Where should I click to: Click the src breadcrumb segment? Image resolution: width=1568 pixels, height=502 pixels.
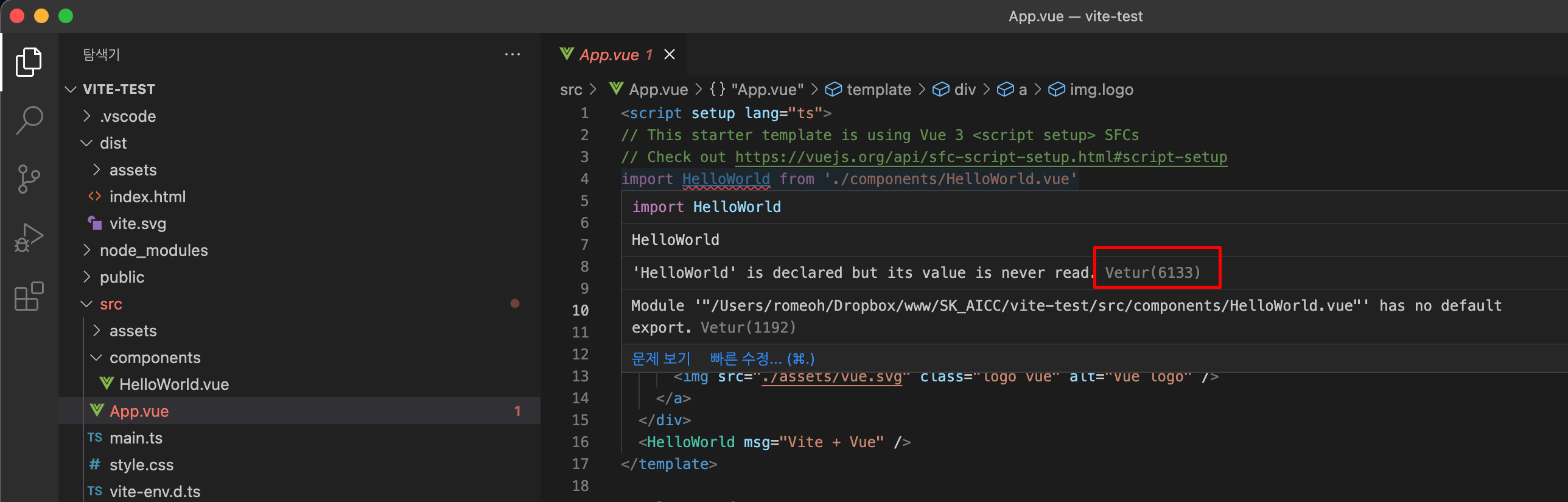(571, 90)
